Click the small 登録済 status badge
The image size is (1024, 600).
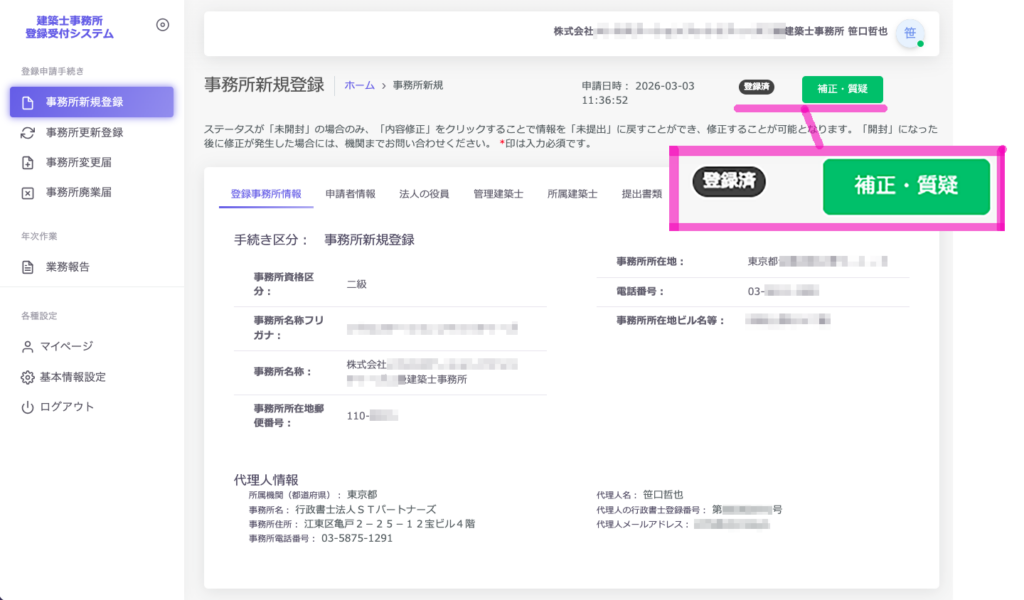coord(756,87)
